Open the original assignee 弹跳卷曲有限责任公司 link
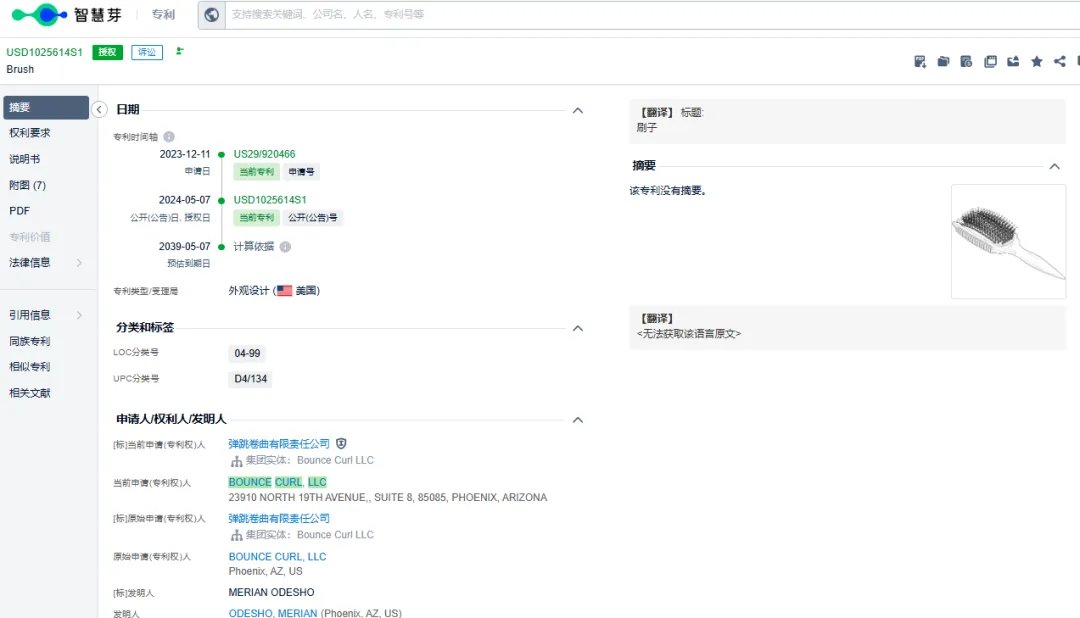Viewport: 1080px width, 618px height. point(279,518)
